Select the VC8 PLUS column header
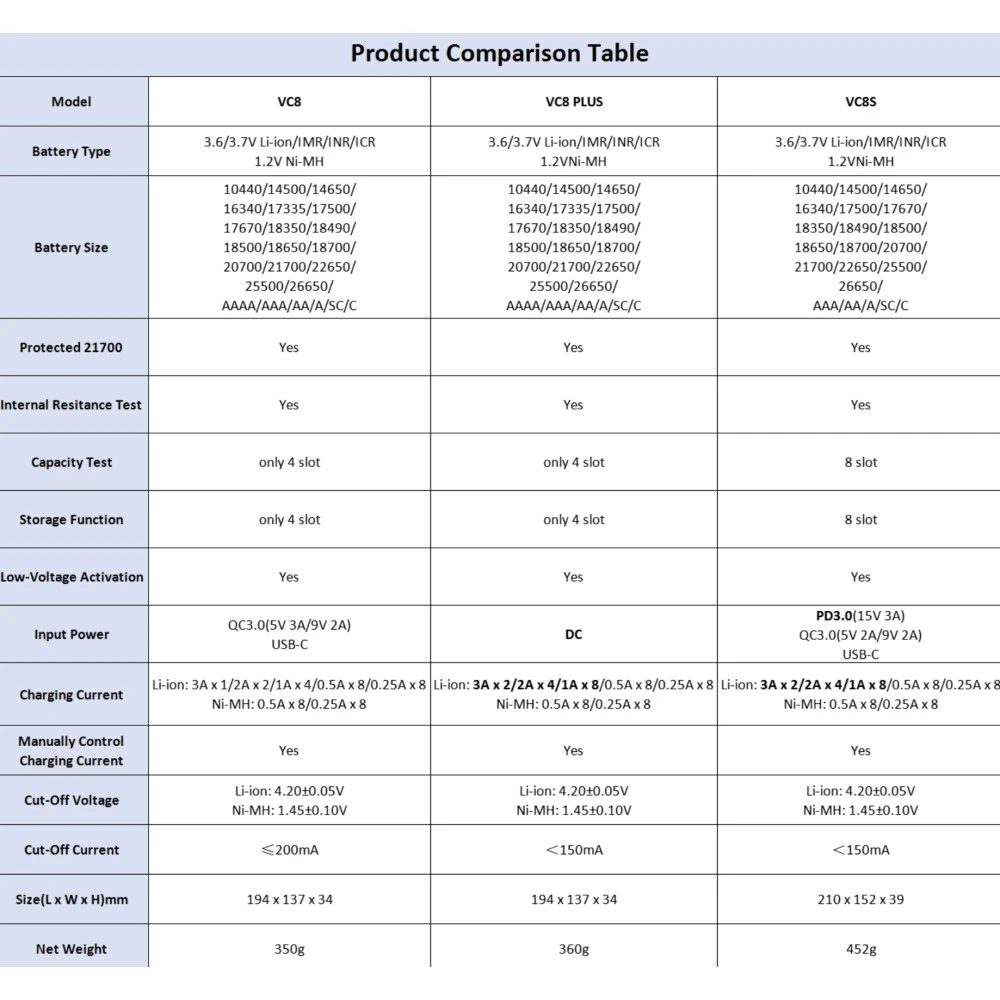The height and width of the screenshot is (1000, 1000). click(x=573, y=101)
